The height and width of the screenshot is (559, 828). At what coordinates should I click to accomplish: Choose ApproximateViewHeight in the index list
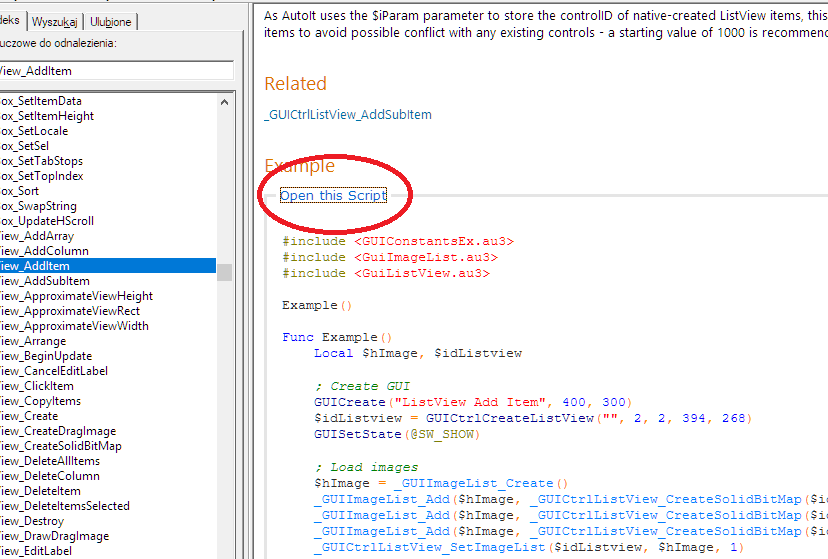pos(76,296)
